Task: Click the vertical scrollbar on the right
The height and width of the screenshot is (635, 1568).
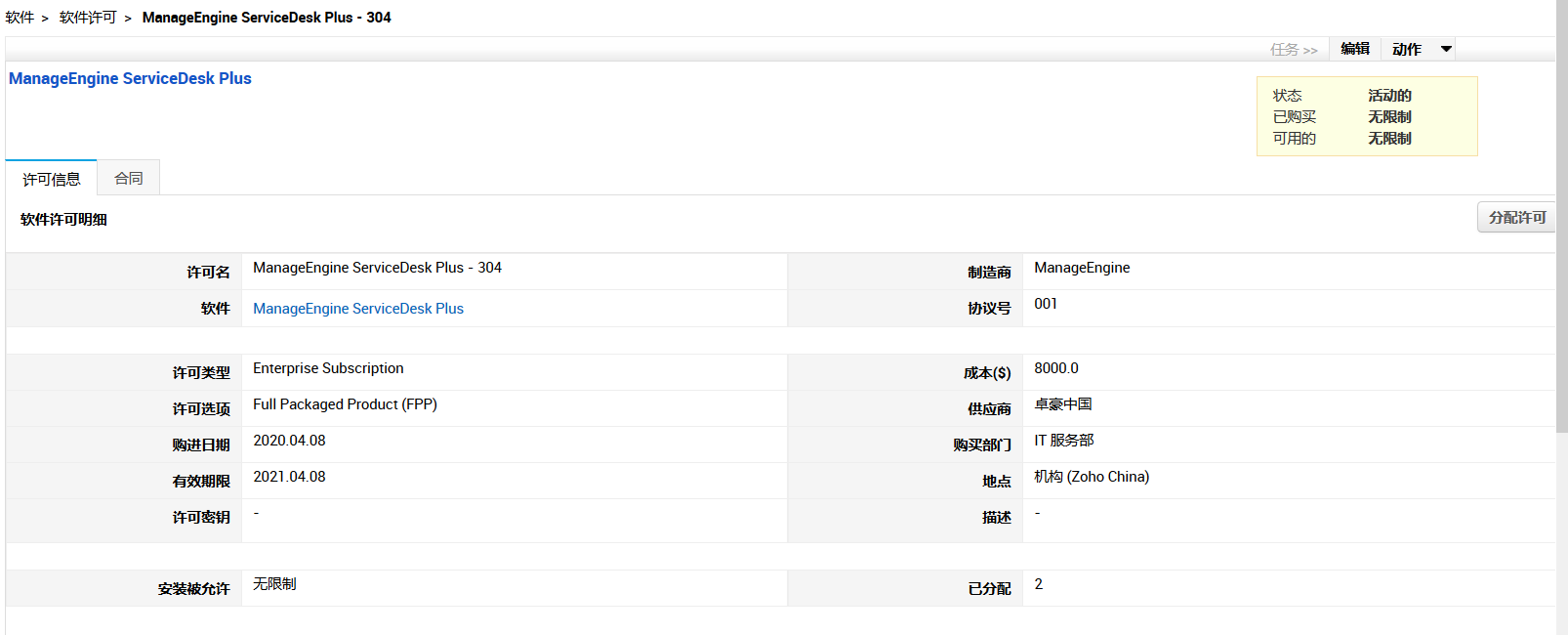Action: 1561,215
